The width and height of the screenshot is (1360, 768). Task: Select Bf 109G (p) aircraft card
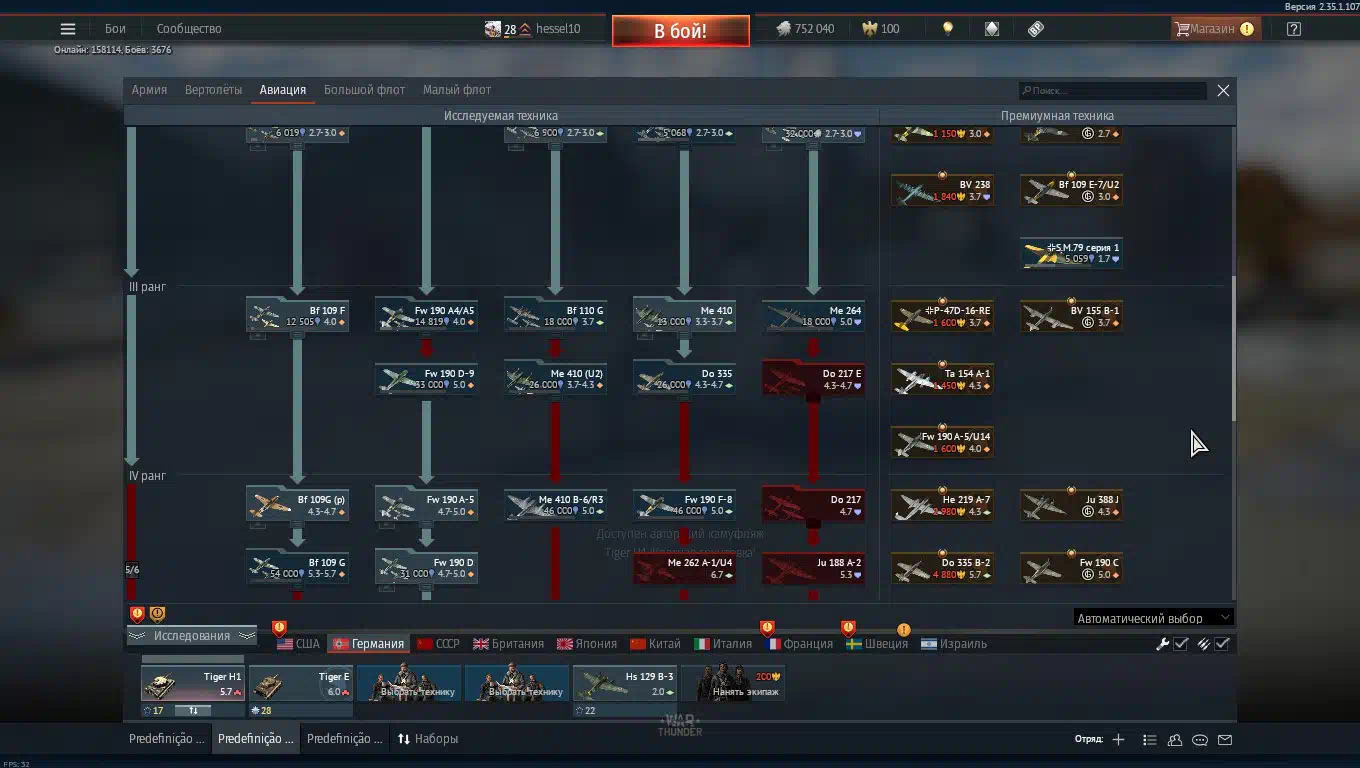297,505
